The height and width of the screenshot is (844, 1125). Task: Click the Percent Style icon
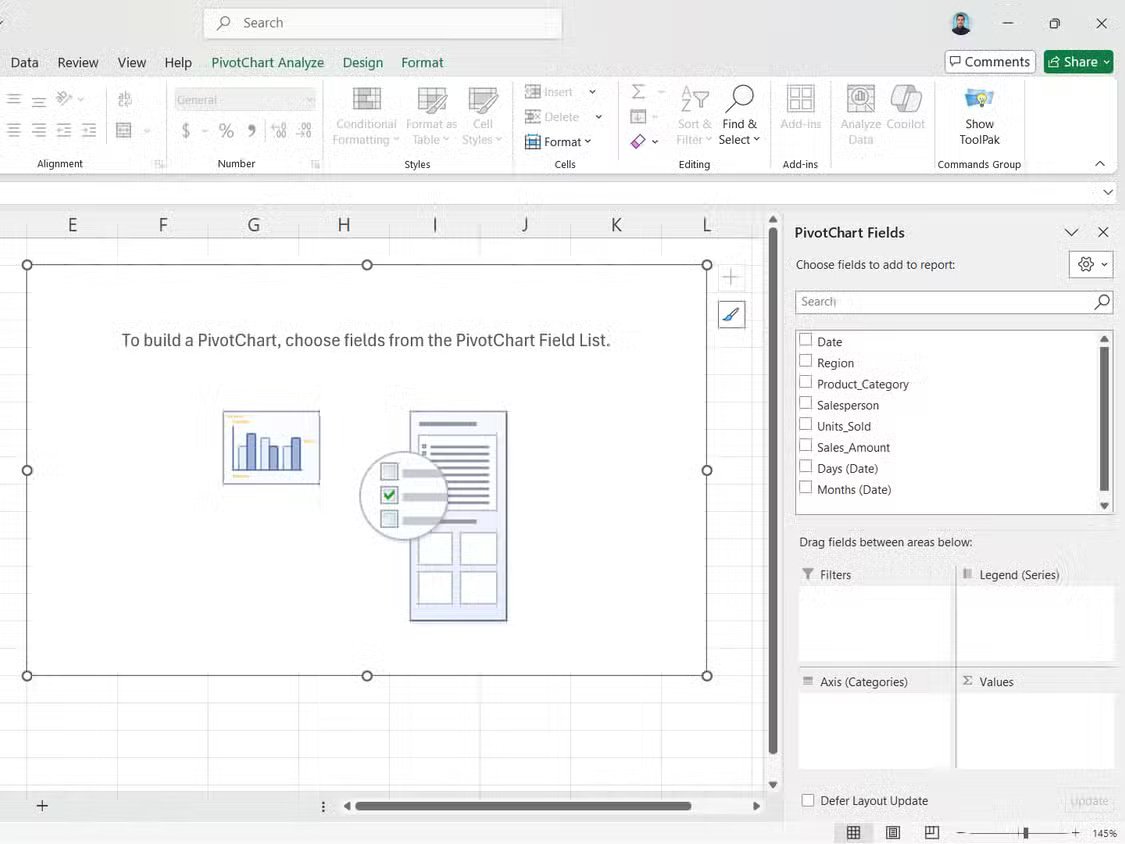click(x=225, y=130)
